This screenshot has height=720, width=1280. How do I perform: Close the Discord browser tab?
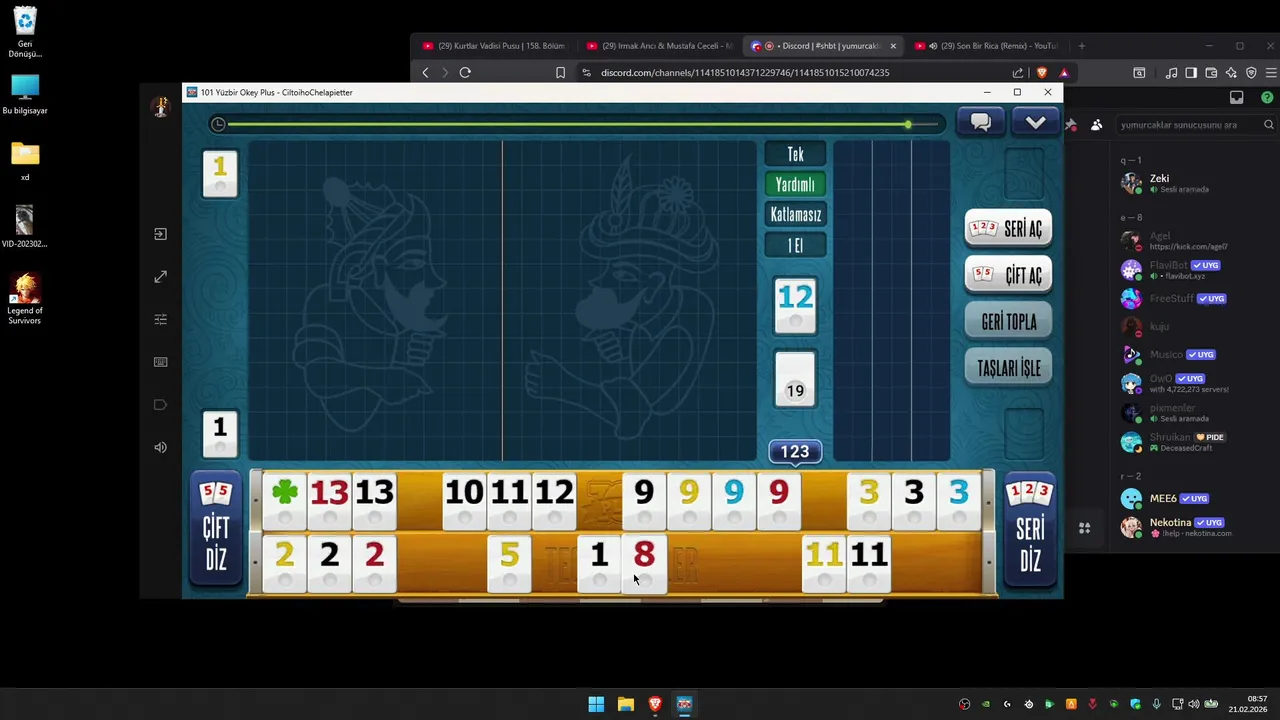point(893,46)
